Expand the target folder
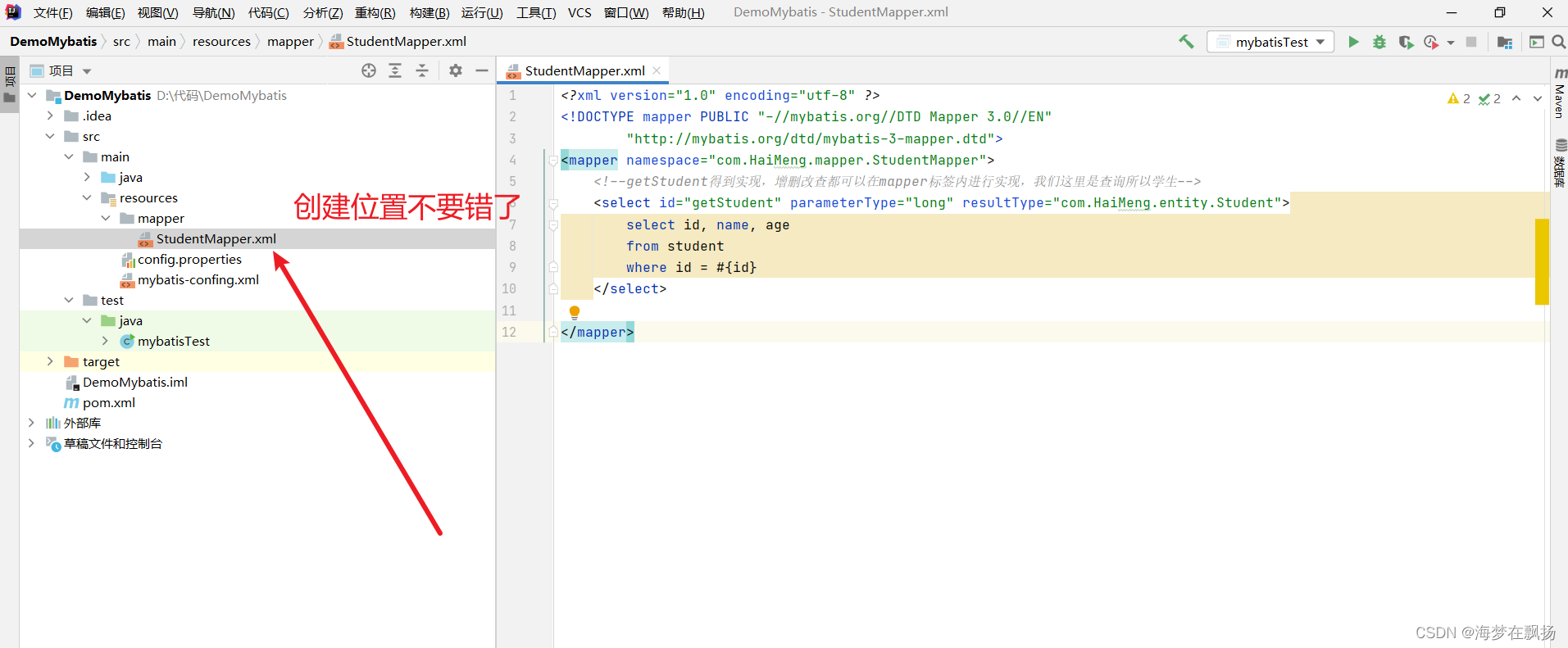1568x648 pixels. (50, 361)
